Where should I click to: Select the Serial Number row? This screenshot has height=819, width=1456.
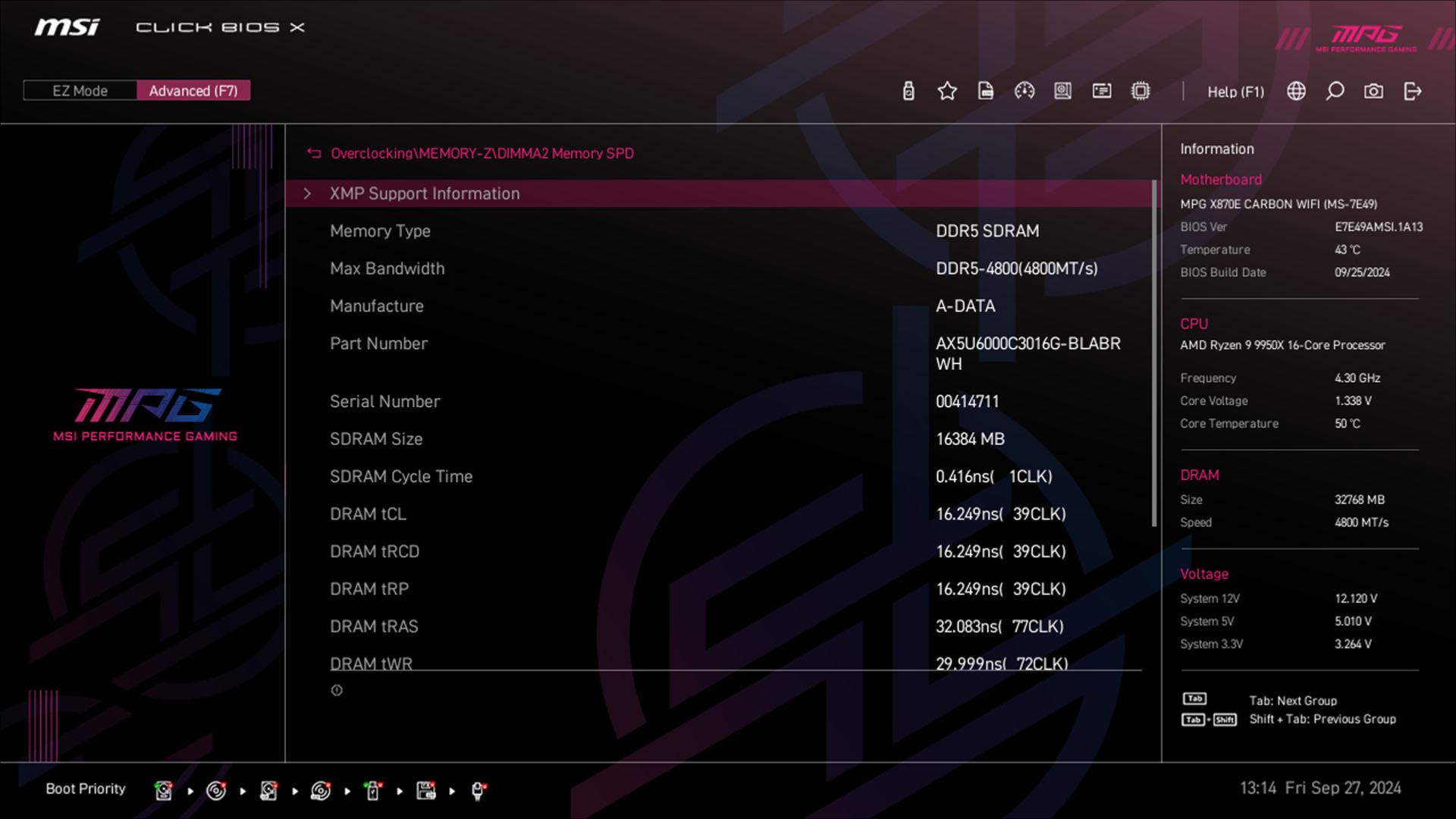coord(718,402)
